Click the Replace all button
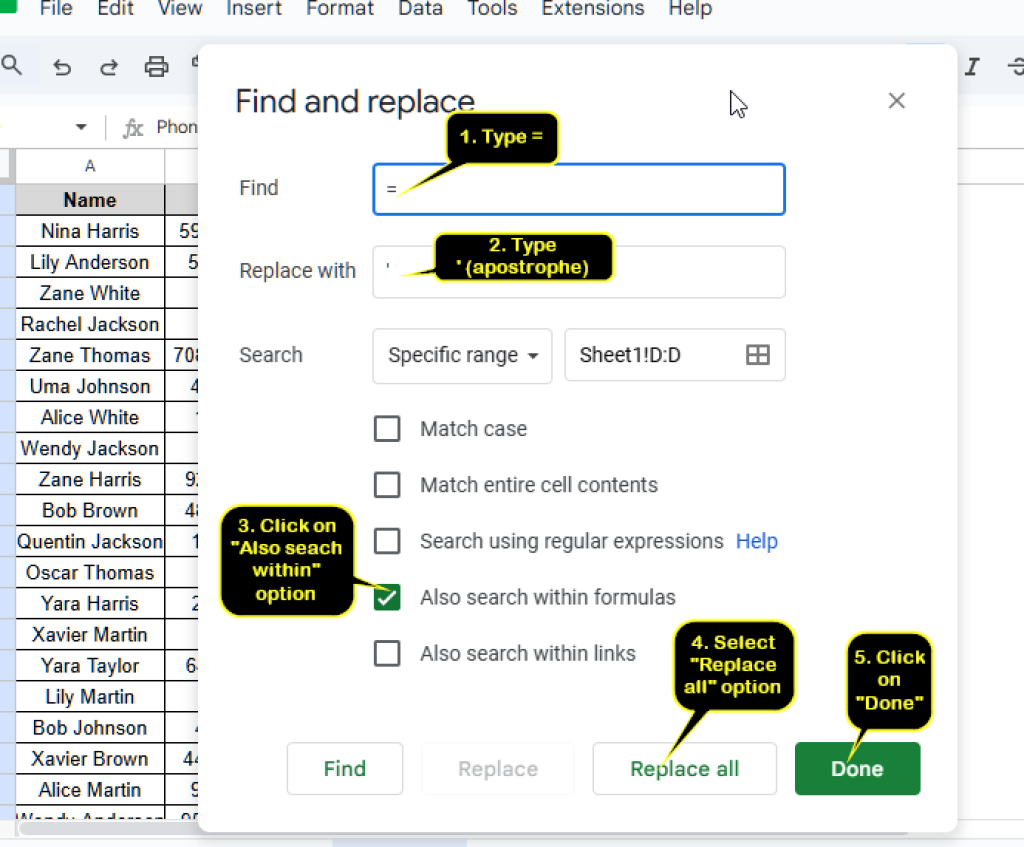This screenshot has width=1024, height=847. 684,768
